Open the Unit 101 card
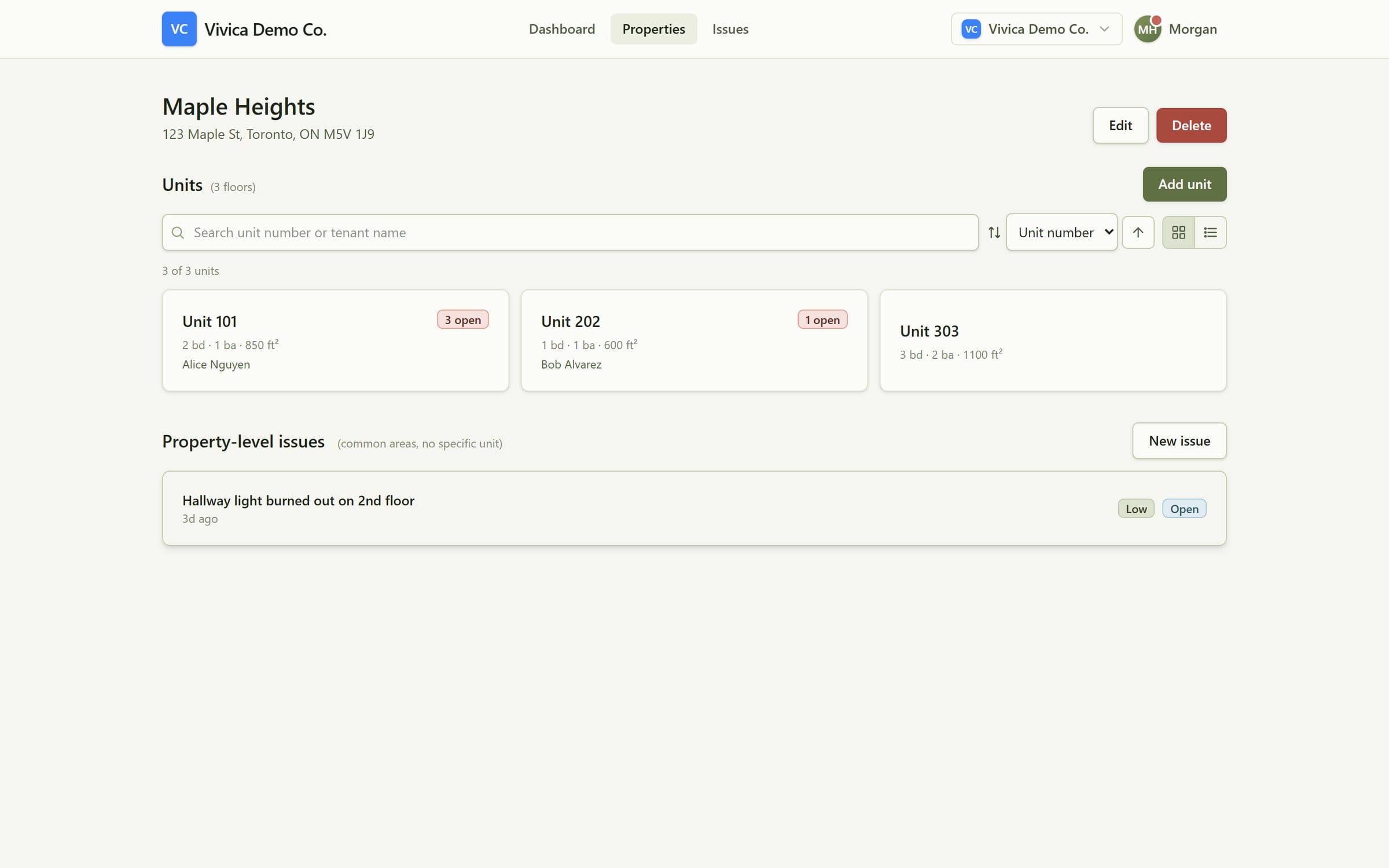This screenshot has width=1389, height=868. pos(336,340)
